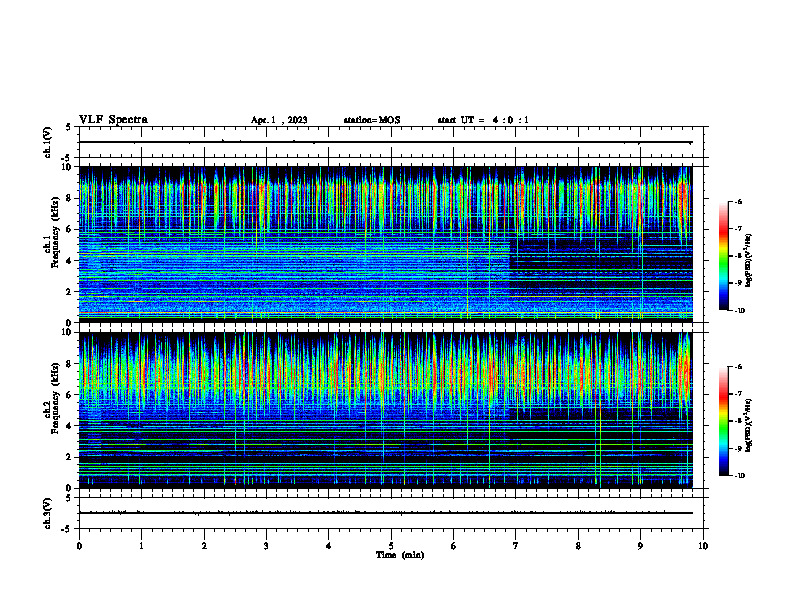Viewport: 792px width, 612px height.
Task: Click the "4" minute tick on the time axis
Action: point(329,546)
